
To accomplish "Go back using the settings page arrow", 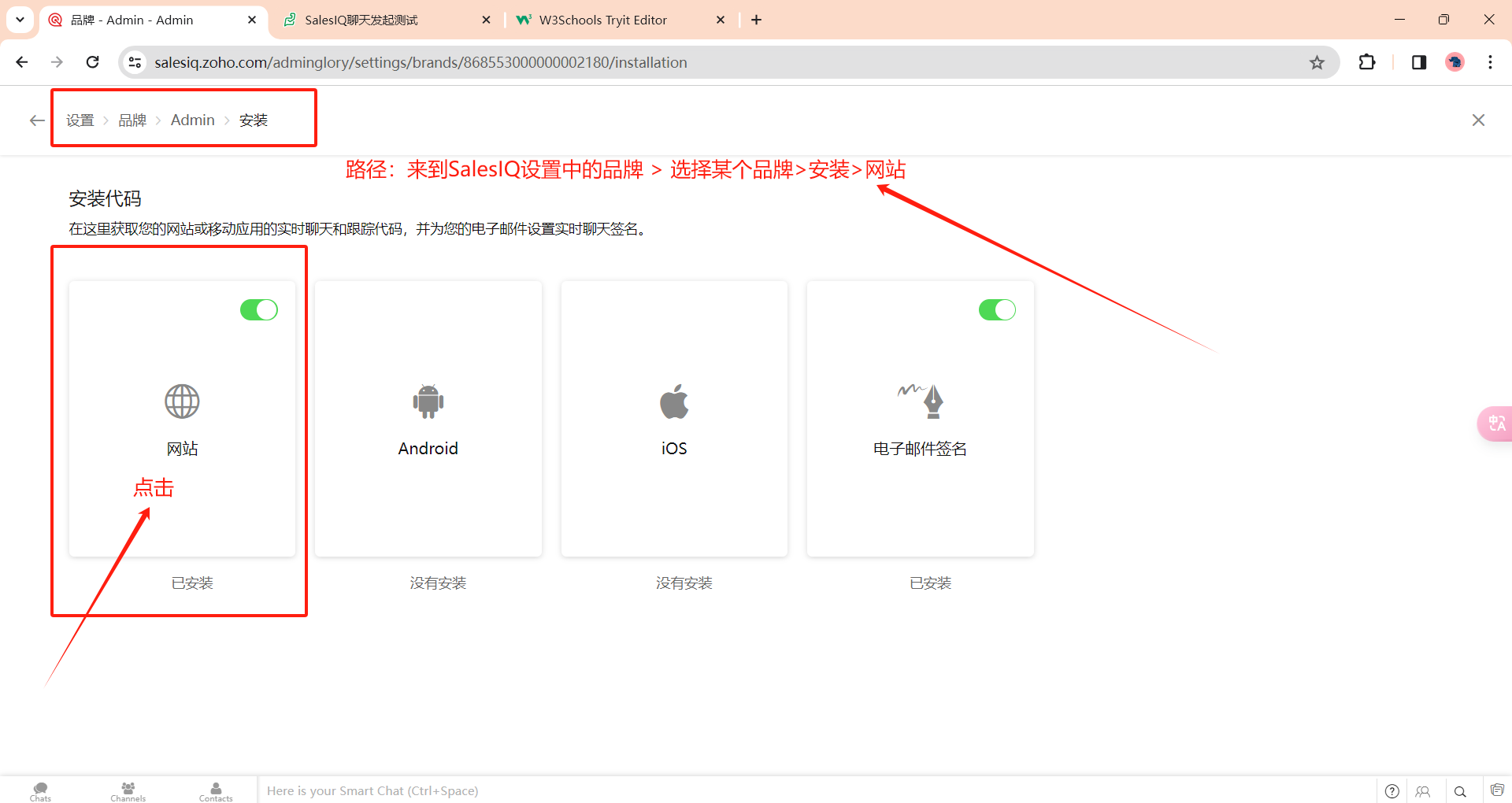I will (37, 120).
